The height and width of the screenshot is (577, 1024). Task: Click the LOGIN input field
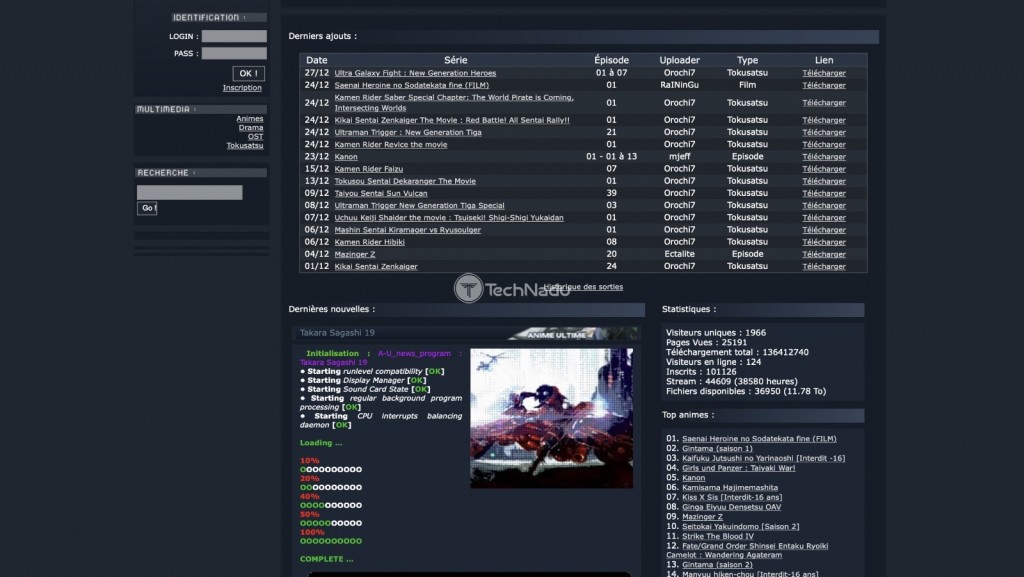pos(234,36)
